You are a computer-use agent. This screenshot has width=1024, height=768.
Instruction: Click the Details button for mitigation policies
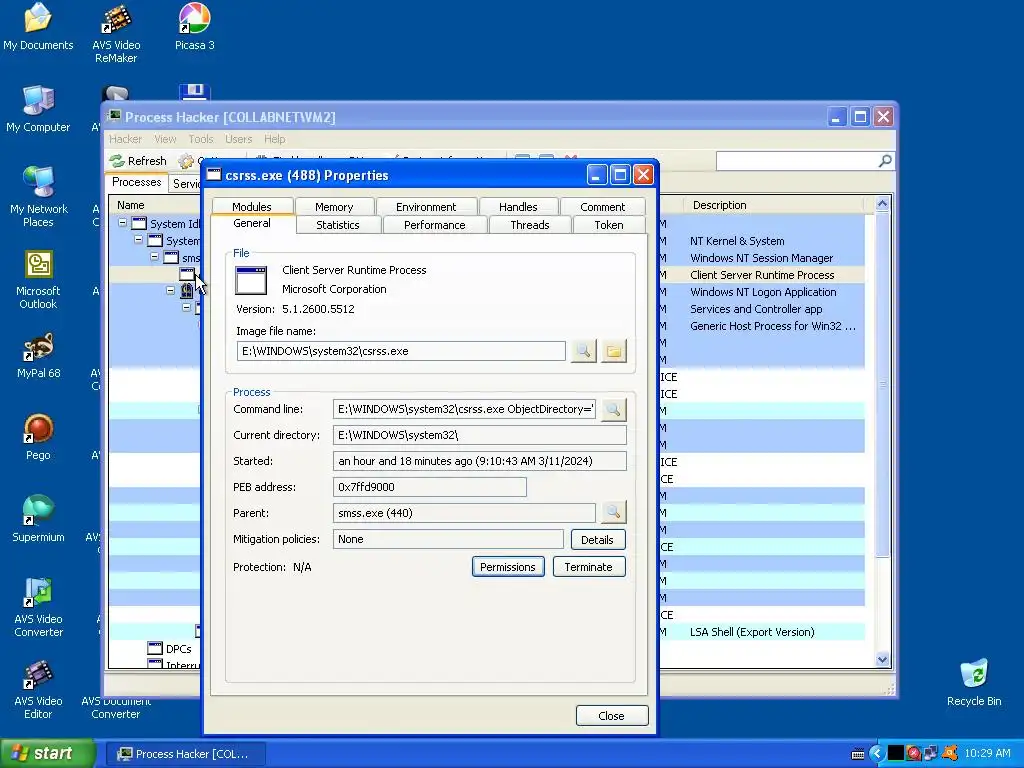[x=597, y=539]
